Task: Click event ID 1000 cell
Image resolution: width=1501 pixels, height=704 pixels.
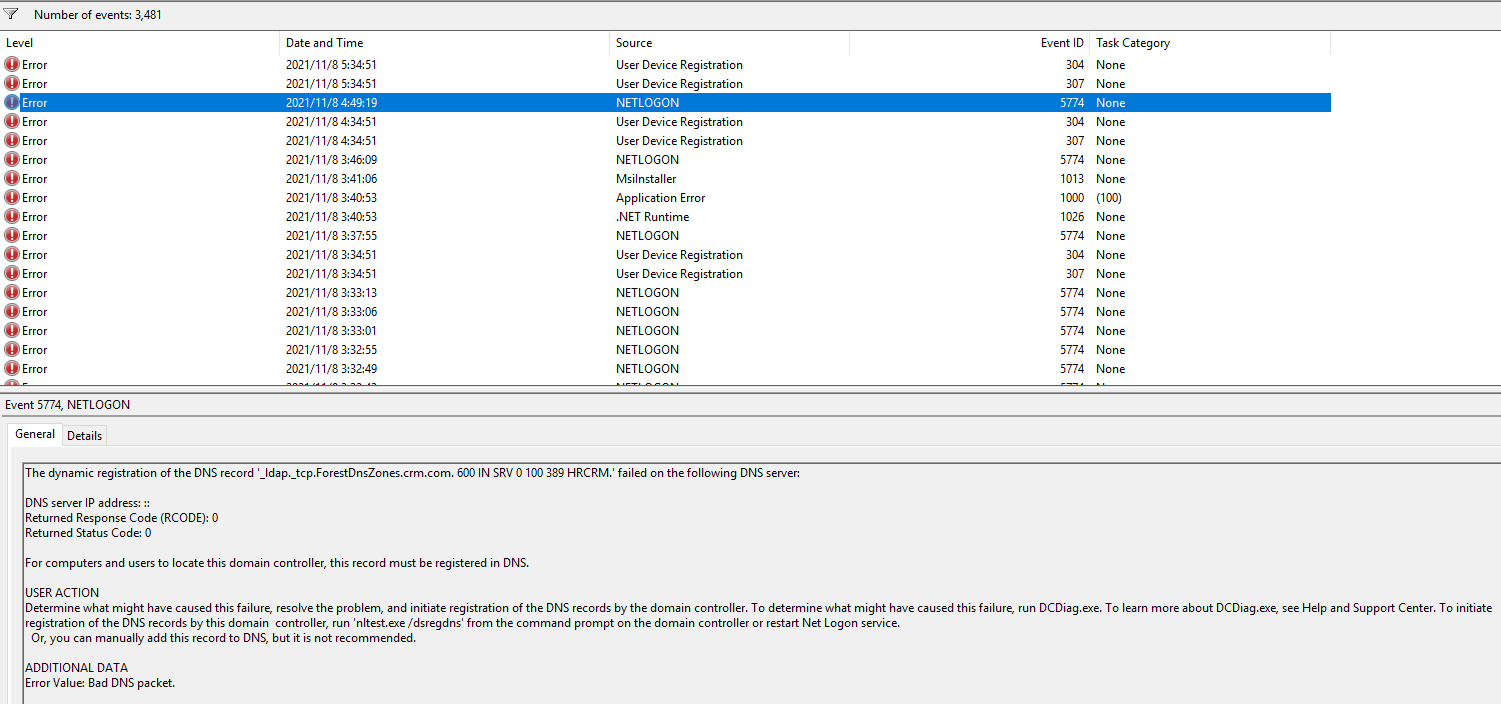Action: (x=1072, y=198)
